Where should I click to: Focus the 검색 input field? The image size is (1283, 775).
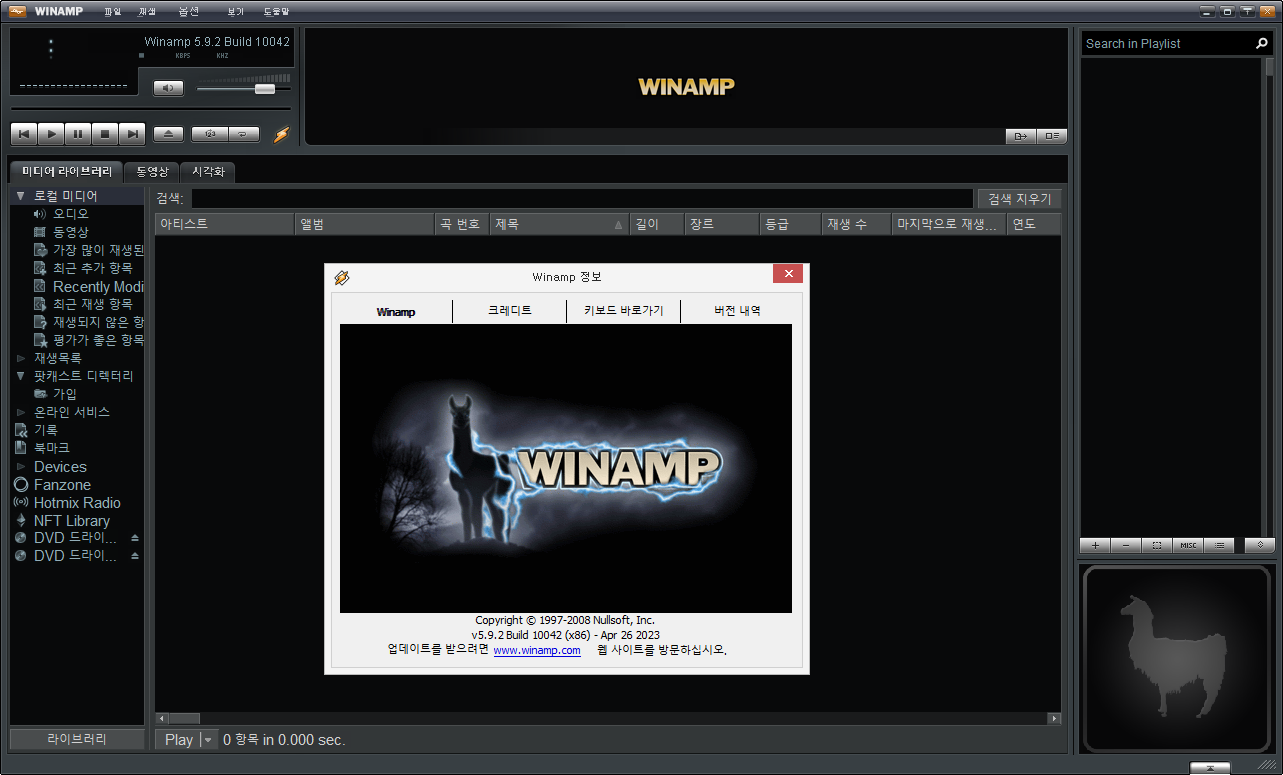(x=583, y=199)
